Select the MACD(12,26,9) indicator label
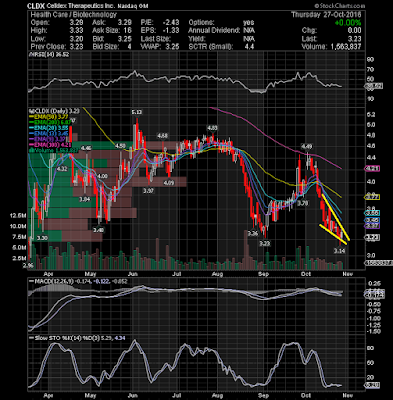Screen dimensions: 393x400 pyautogui.click(x=53, y=282)
